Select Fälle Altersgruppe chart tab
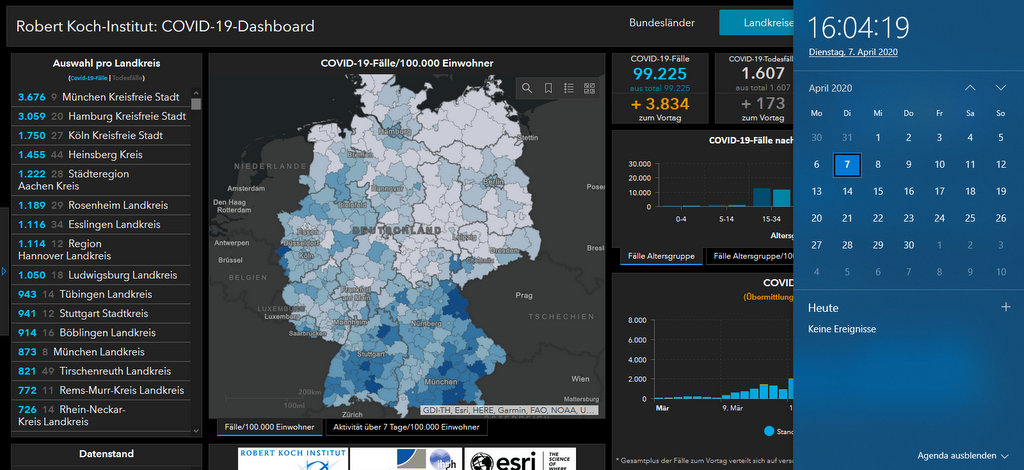 coord(662,257)
